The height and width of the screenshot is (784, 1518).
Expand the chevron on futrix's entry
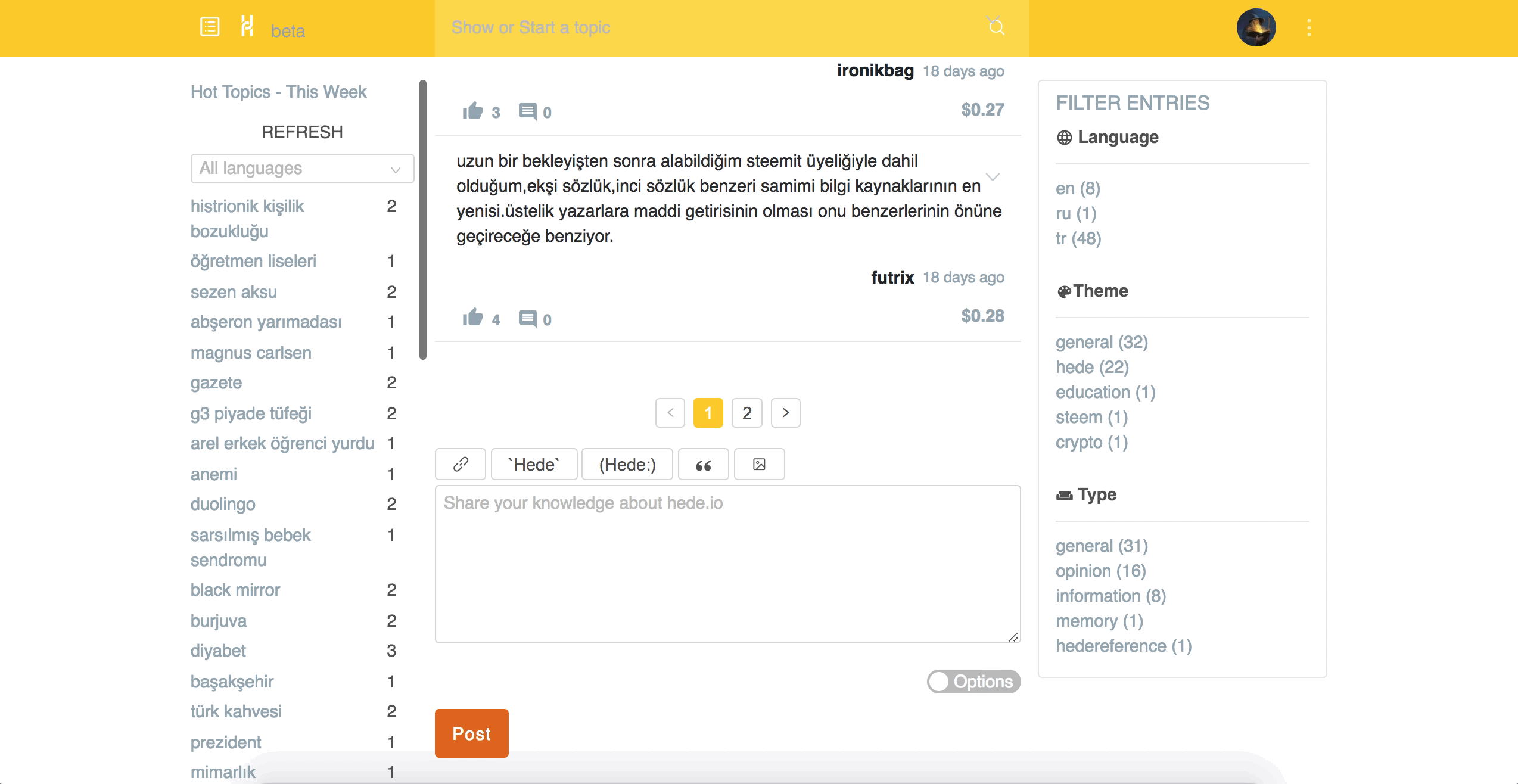(x=993, y=177)
